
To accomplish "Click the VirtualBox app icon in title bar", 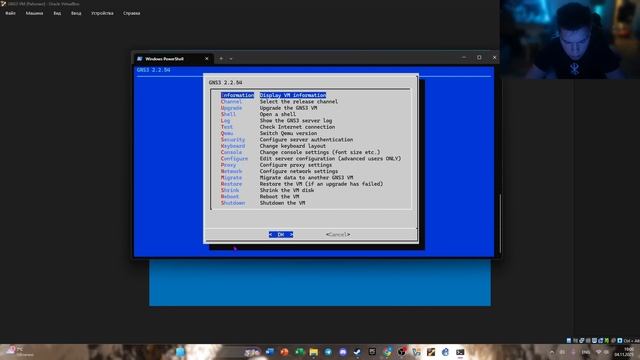I will (3, 3).
